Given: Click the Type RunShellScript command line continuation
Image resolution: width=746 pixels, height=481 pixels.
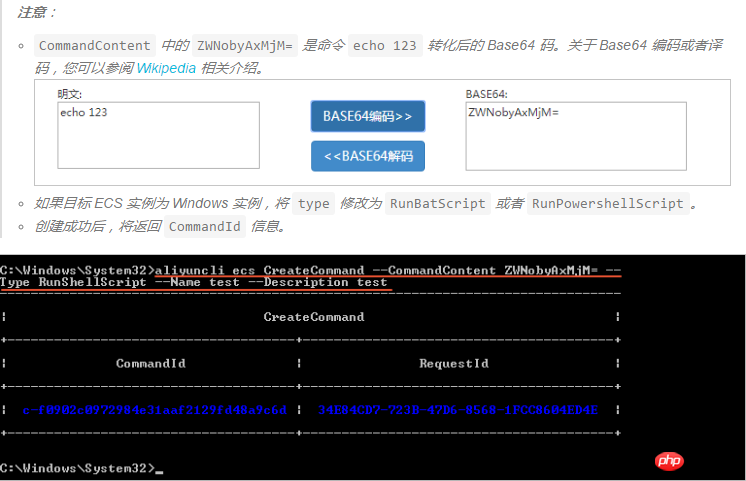Looking at the screenshot, I should click(x=194, y=282).
